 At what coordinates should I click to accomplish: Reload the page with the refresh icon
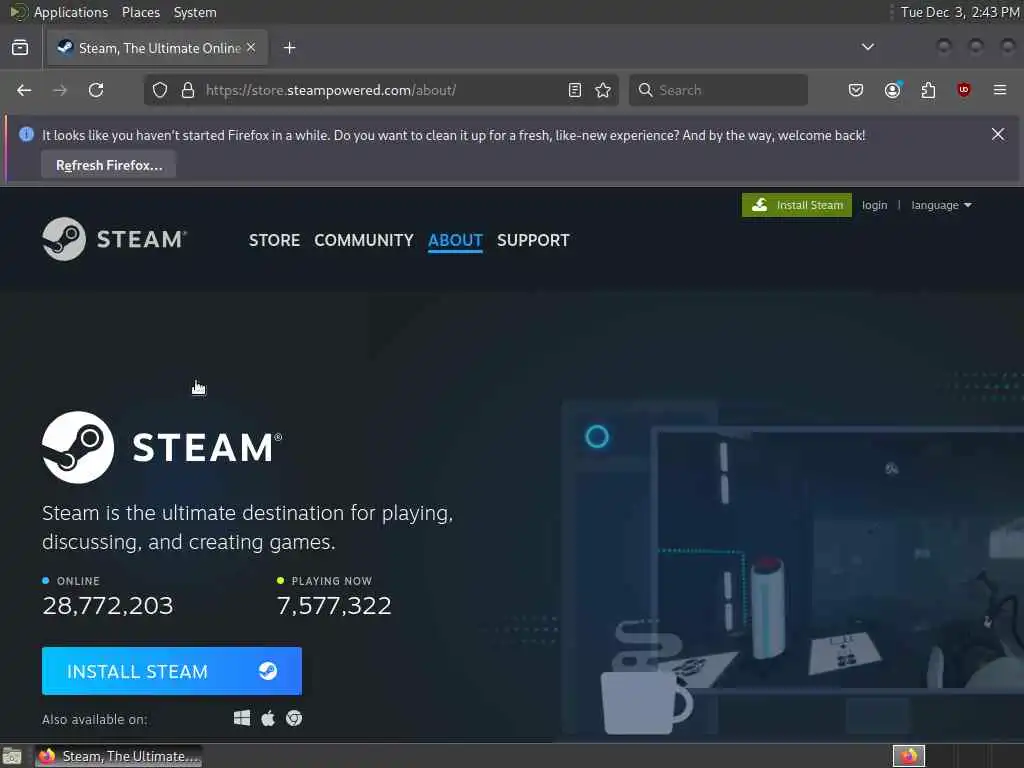[96, 90]
